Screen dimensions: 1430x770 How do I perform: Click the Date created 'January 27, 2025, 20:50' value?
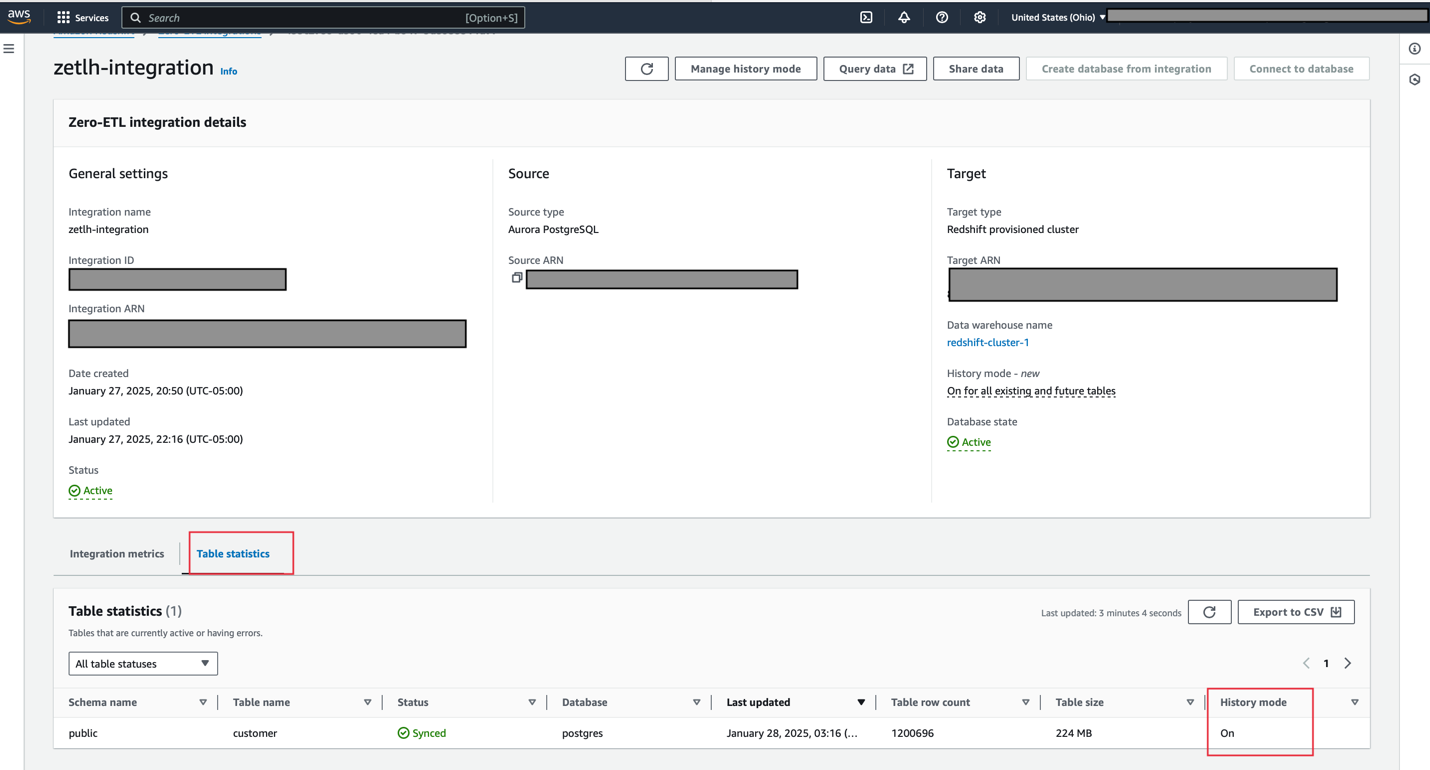point(156,391)
